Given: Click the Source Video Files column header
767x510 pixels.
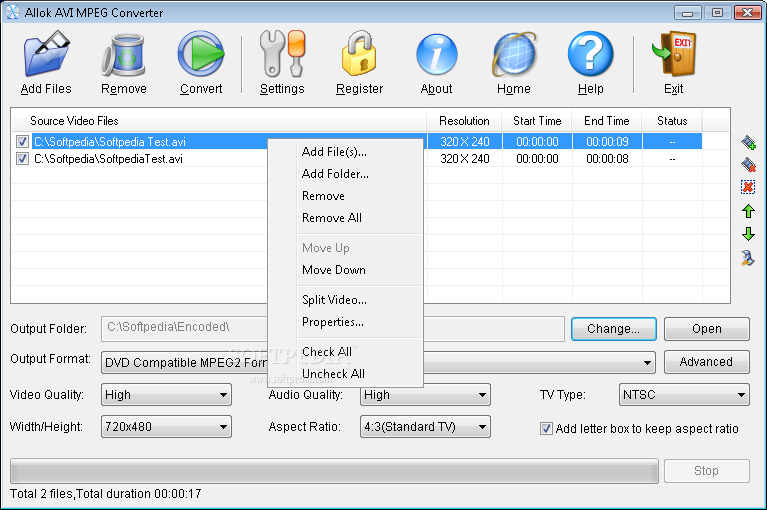Looking at the screenshot, I should coord(219,121).
